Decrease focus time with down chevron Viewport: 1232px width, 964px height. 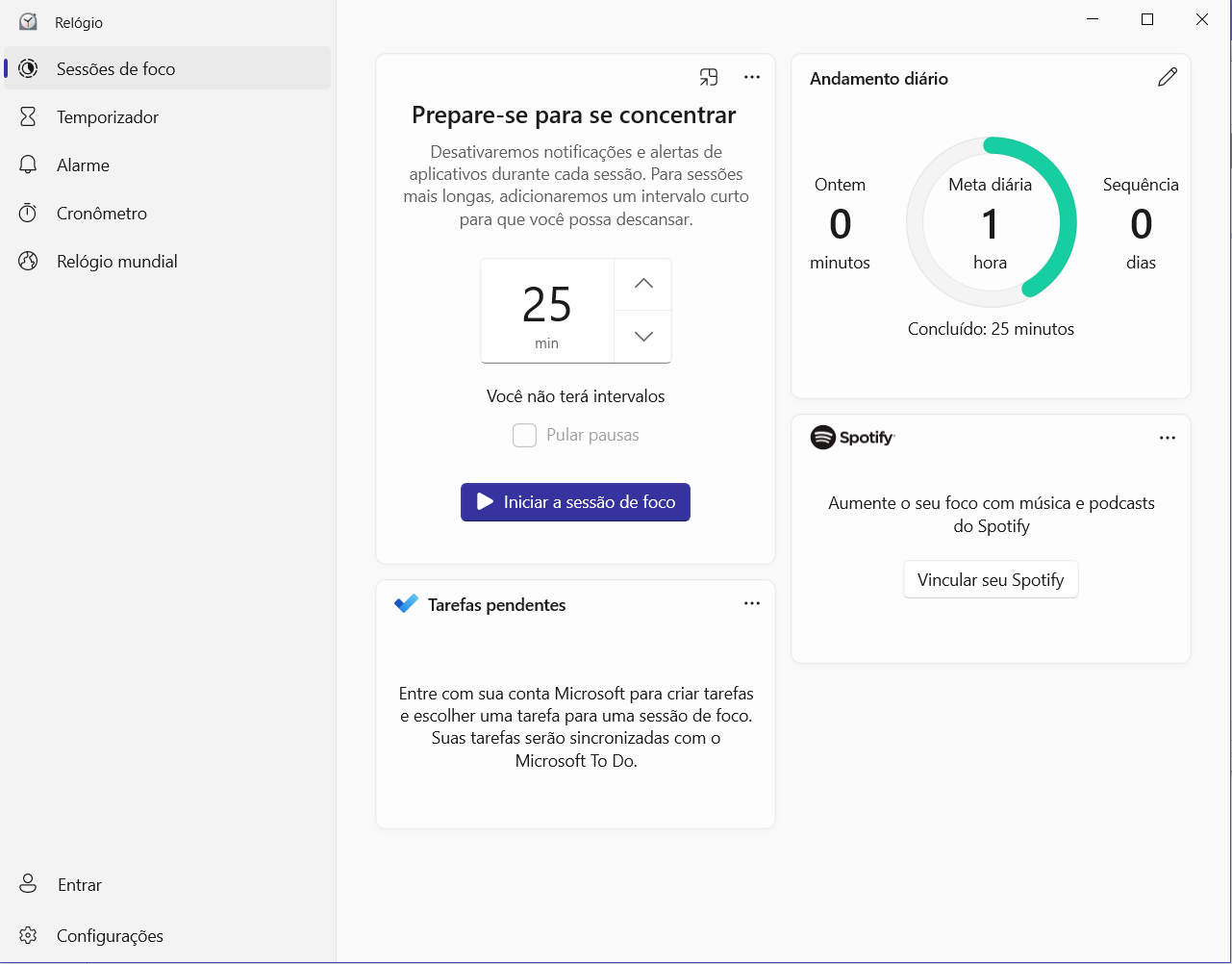click(x=643, y=336)
